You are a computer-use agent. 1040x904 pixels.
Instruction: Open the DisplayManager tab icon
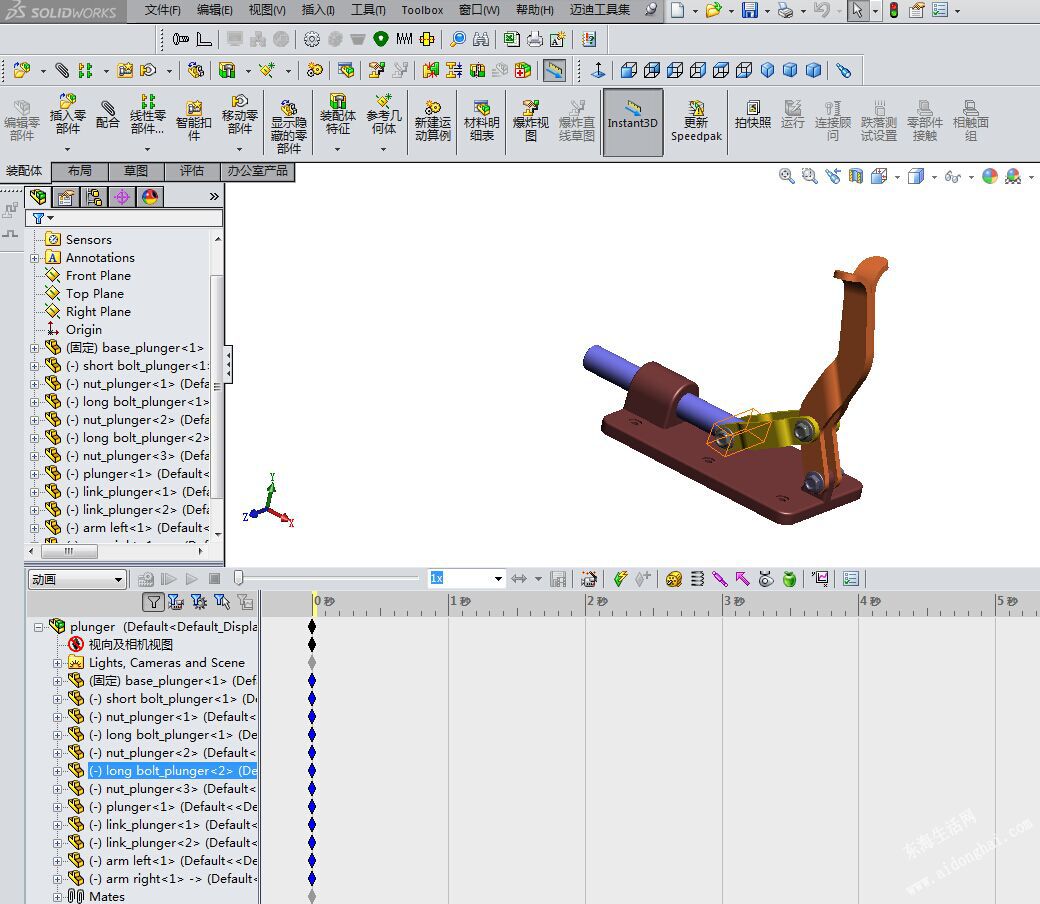(x=150, y=197)
